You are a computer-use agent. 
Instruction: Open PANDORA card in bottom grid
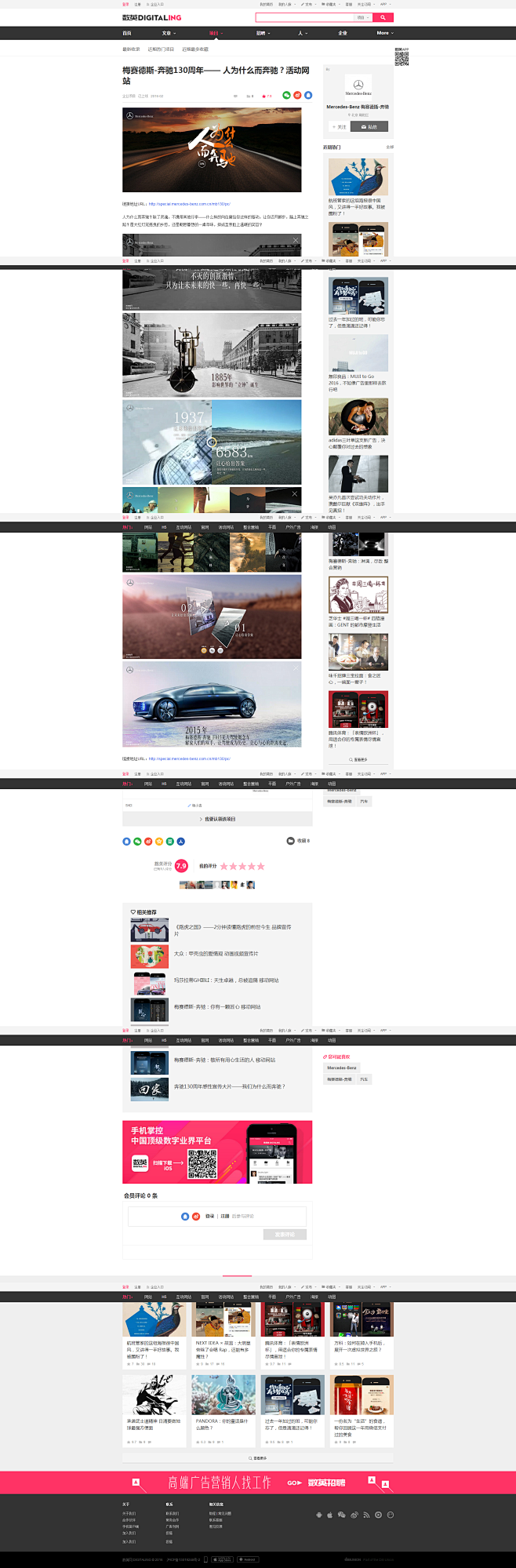point(223,1424)
